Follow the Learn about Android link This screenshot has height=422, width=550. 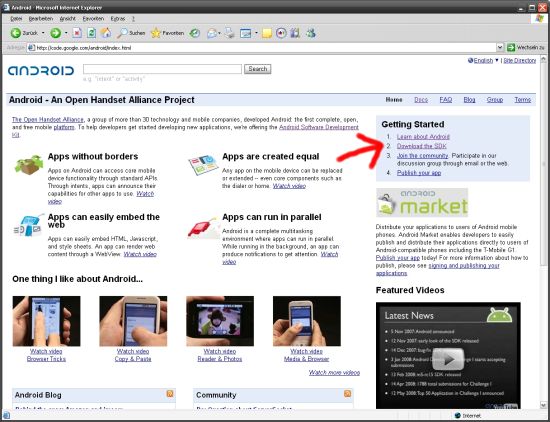423,136
